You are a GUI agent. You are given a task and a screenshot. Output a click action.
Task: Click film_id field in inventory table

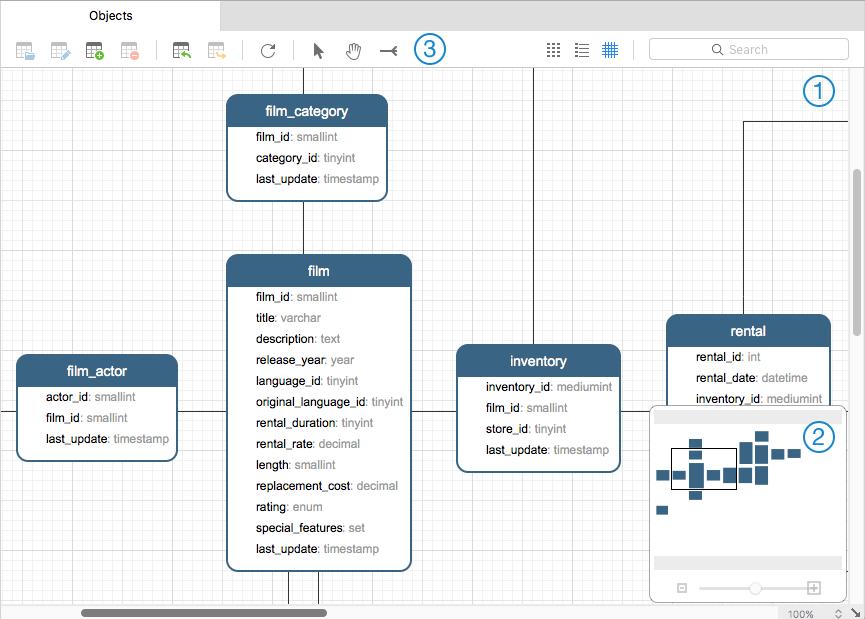point(526,408)
